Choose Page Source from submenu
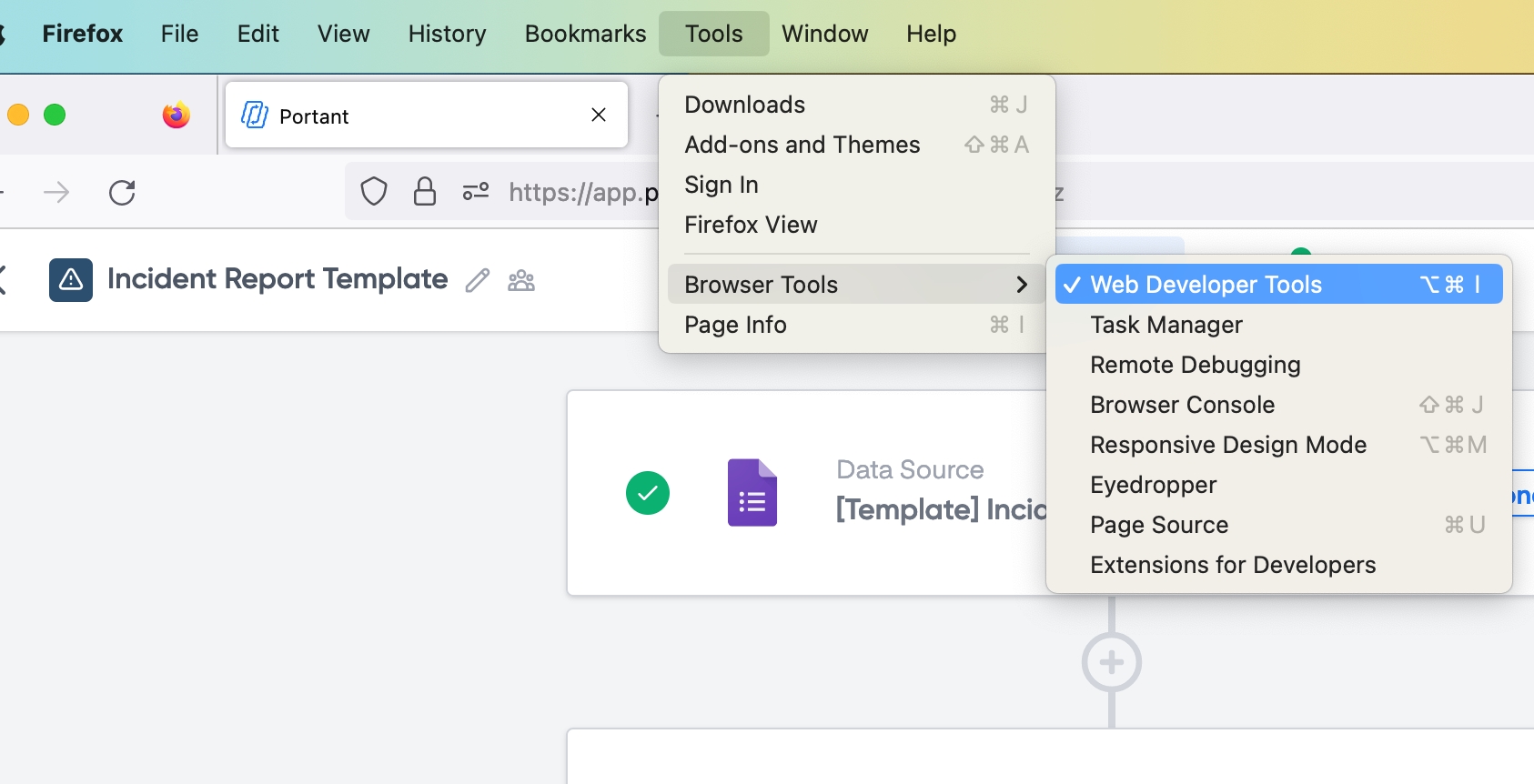The image size is (1534, 784). (x=1158, y=525)
